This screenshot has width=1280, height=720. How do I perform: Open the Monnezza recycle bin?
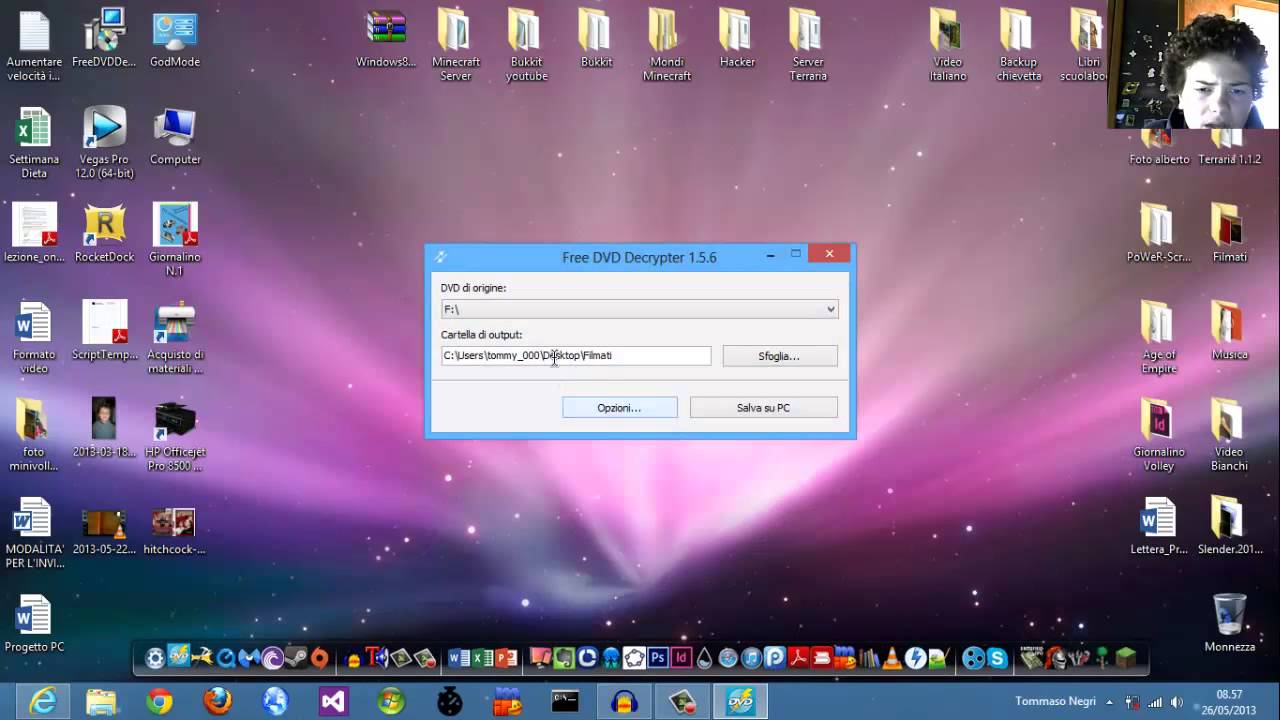[1229, 623]
